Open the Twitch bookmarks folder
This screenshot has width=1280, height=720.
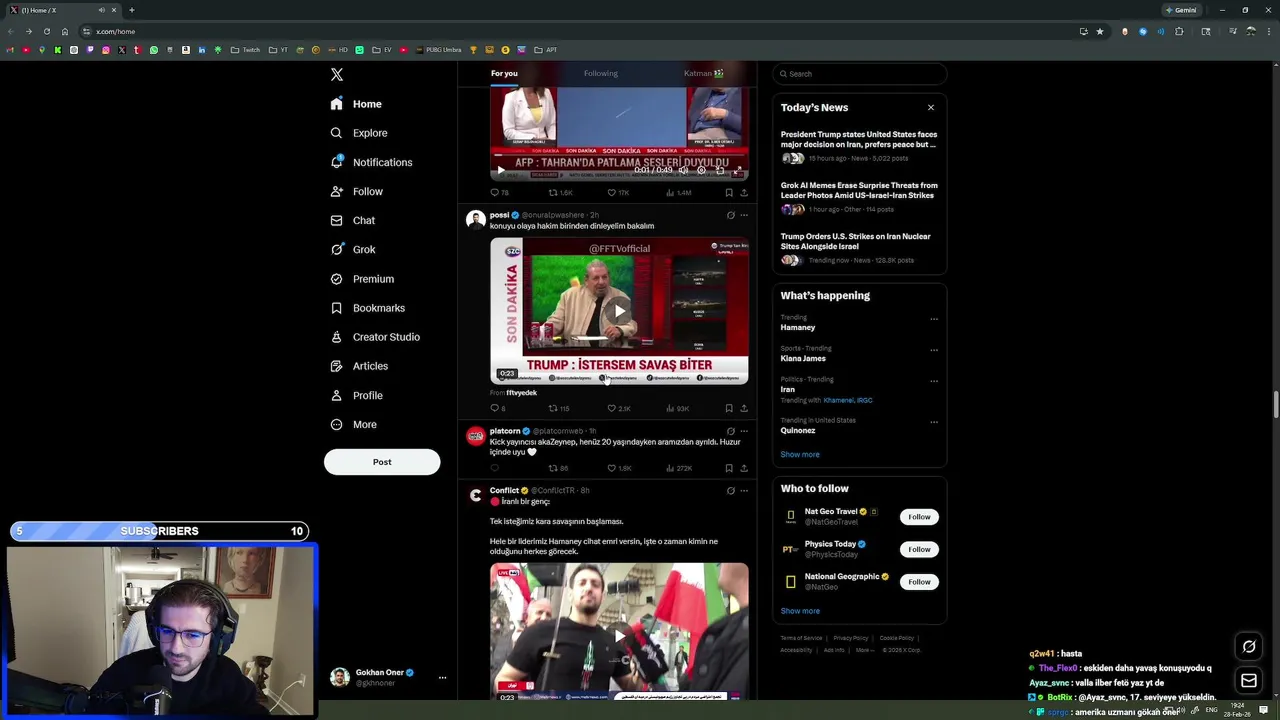point(245,50)
